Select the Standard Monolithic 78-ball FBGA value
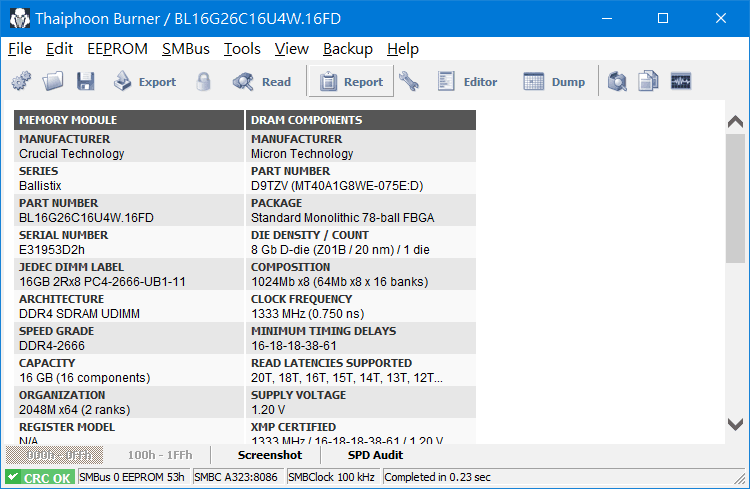 (x=342, y=218)
